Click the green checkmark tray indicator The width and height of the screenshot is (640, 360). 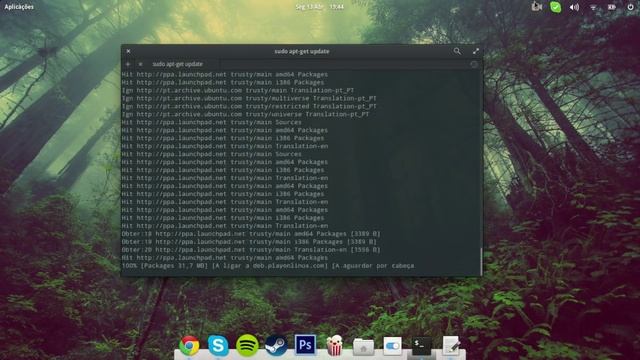point(556,7)
